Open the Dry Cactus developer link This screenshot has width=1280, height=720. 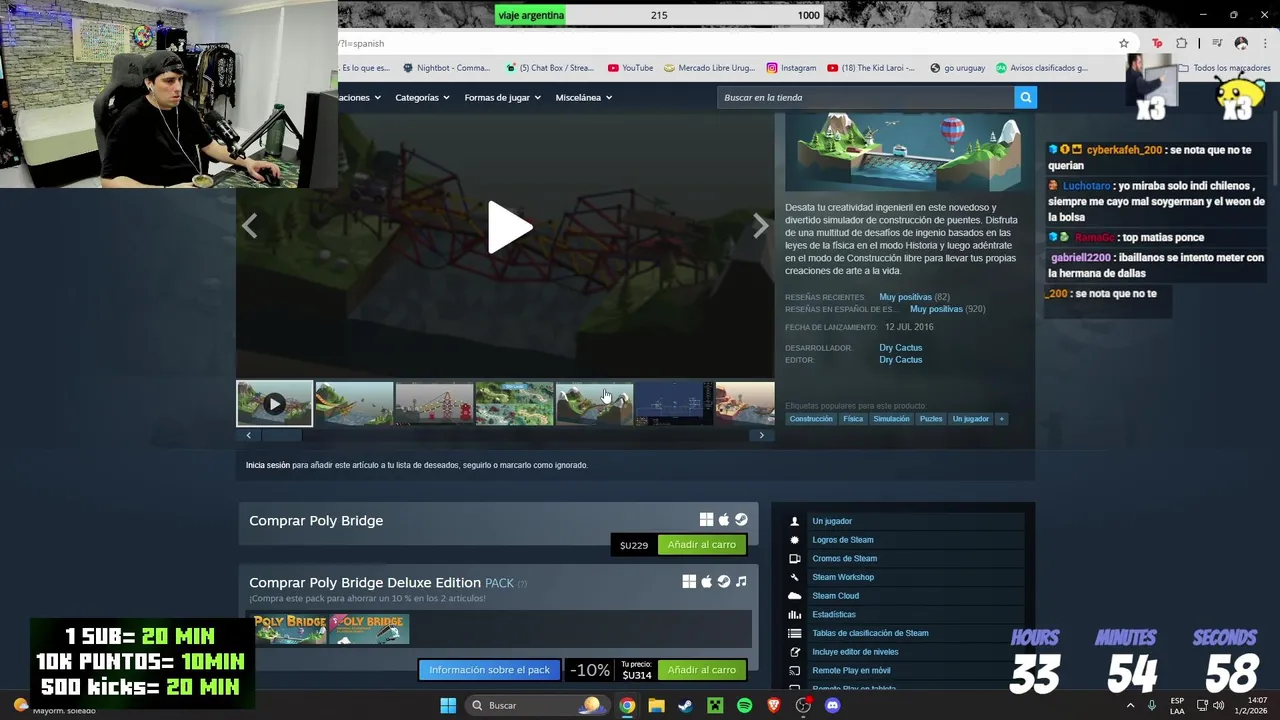coord(901,348)
